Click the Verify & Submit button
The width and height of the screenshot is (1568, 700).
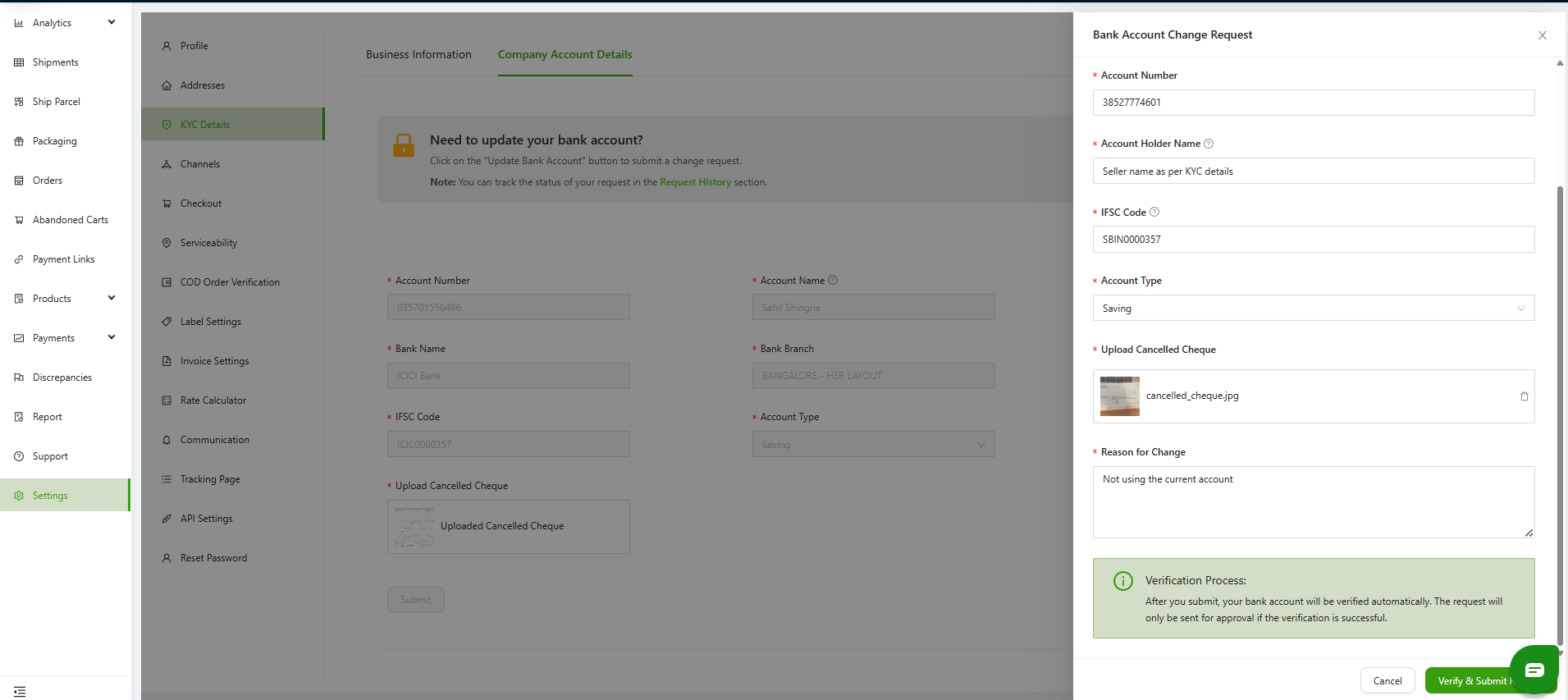click(x=1470, y=681)
